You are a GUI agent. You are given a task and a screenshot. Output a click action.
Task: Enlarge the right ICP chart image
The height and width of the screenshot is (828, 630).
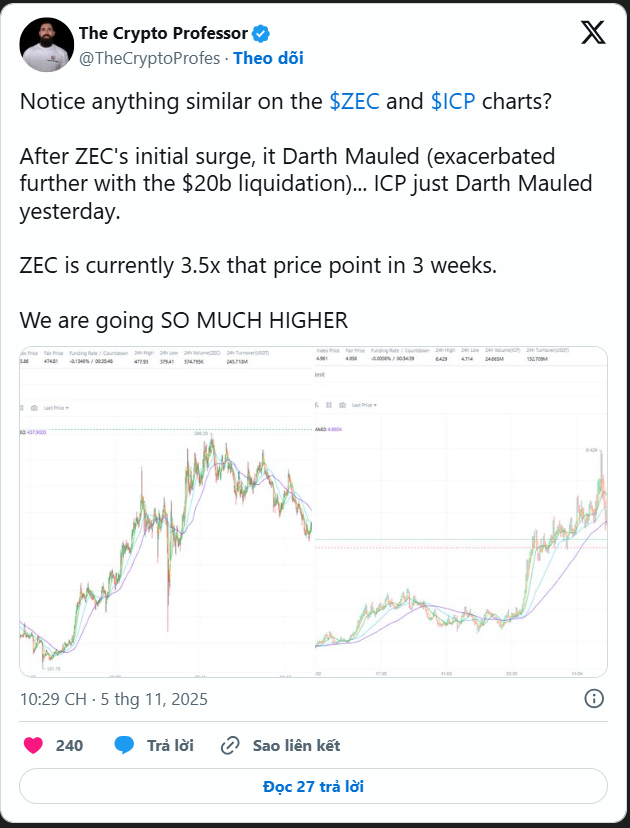click(x=461, y=512)
